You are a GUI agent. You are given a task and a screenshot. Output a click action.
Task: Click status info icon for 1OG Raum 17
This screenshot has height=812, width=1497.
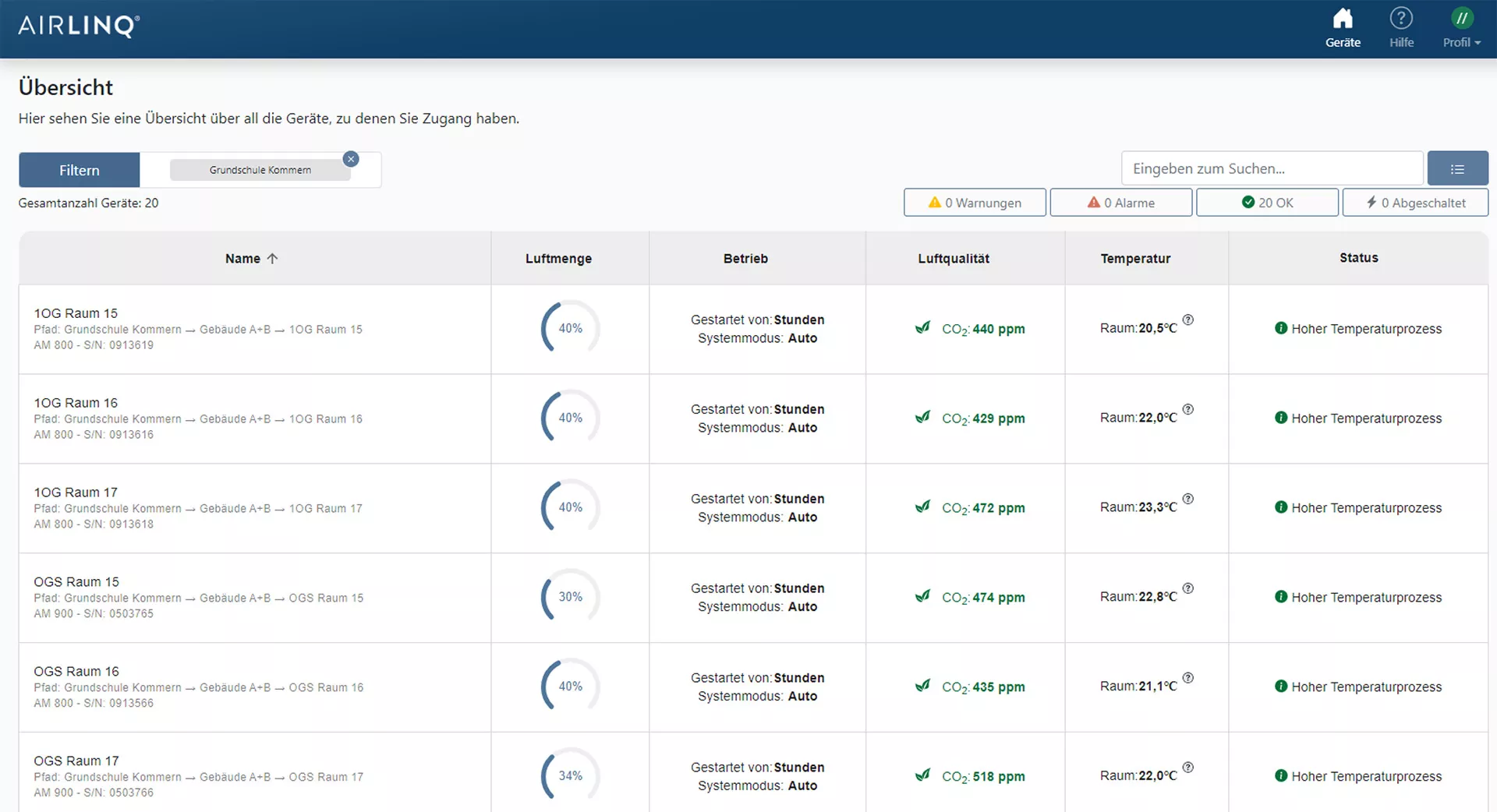coord(1280,507)
